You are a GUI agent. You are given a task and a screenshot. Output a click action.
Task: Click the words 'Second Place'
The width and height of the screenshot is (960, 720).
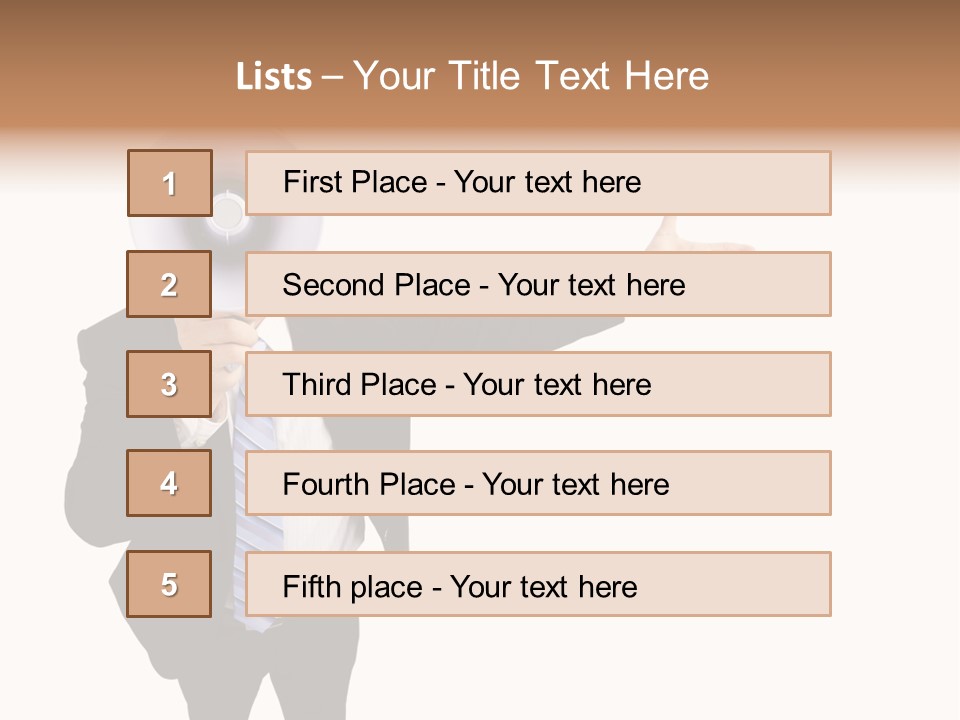(377, 285)
